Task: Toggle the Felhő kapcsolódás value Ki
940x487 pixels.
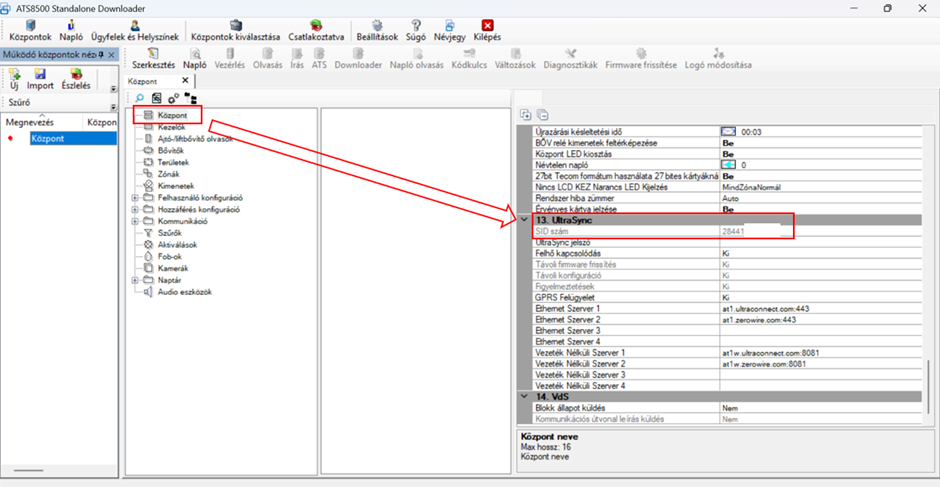Action: click(x=820, y=254)
